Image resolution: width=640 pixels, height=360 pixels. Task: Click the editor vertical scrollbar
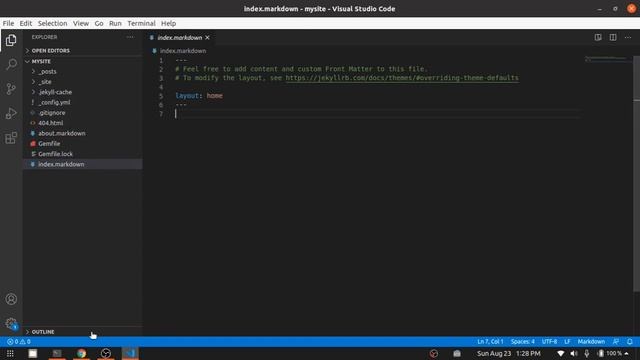(x=636, y=174)
